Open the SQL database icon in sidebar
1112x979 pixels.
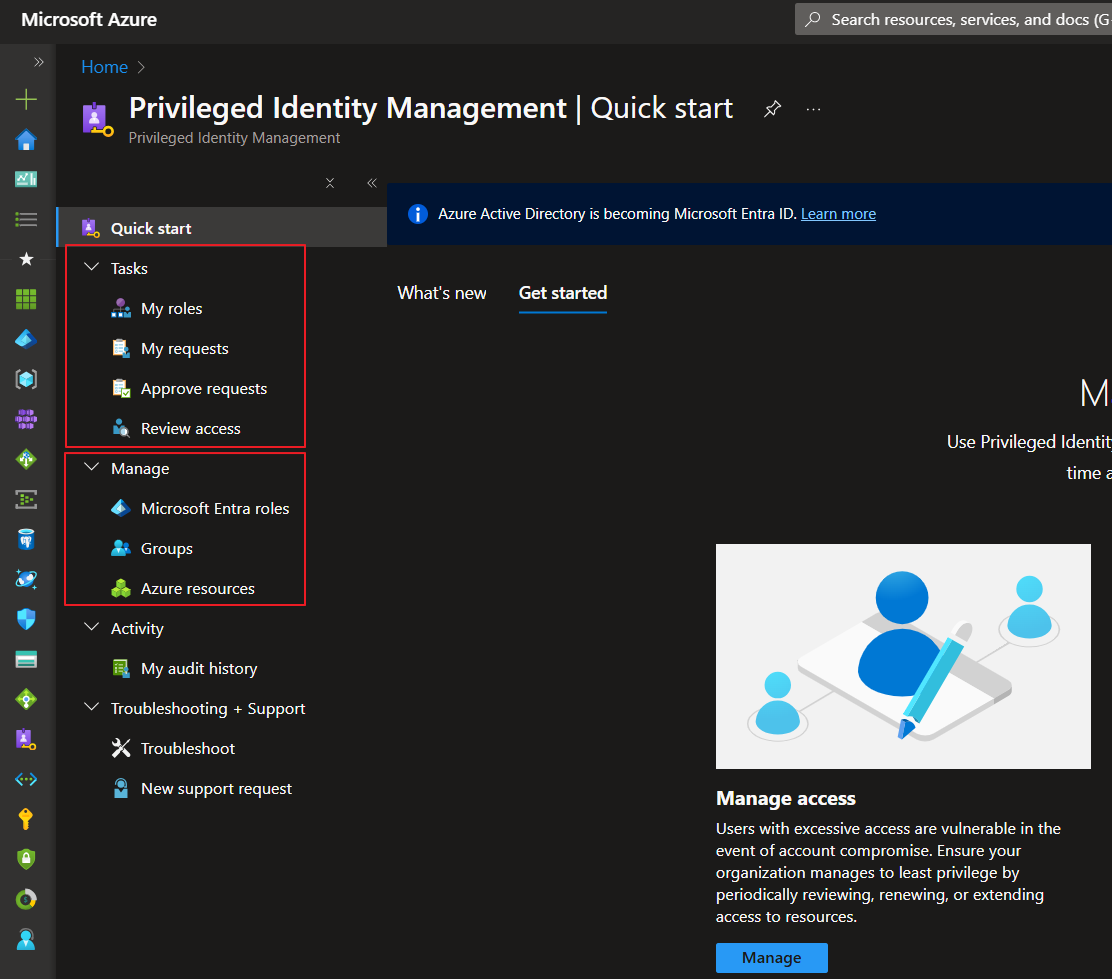pos(26,539)
